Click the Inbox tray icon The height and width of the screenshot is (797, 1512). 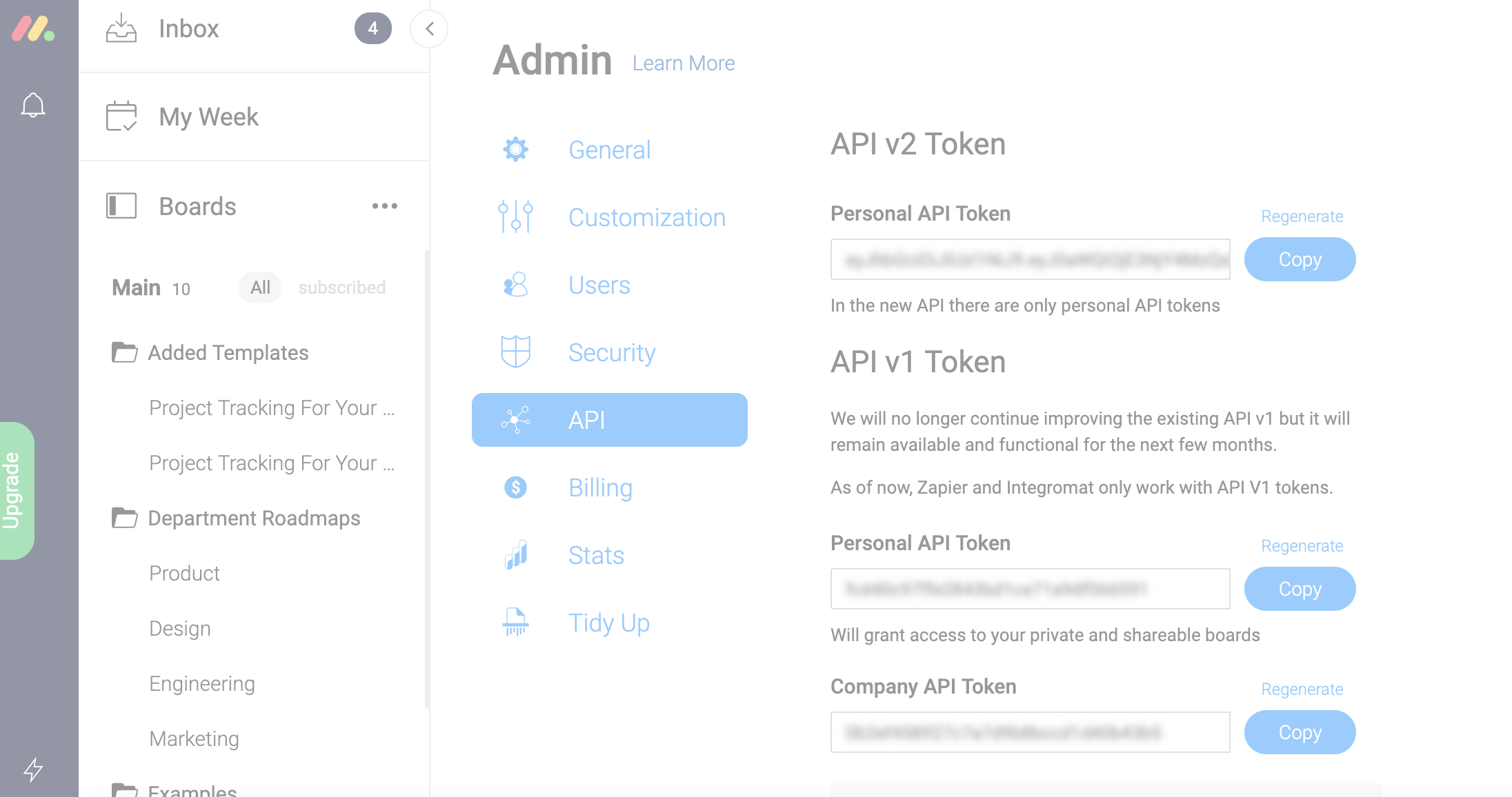[121, 28]
